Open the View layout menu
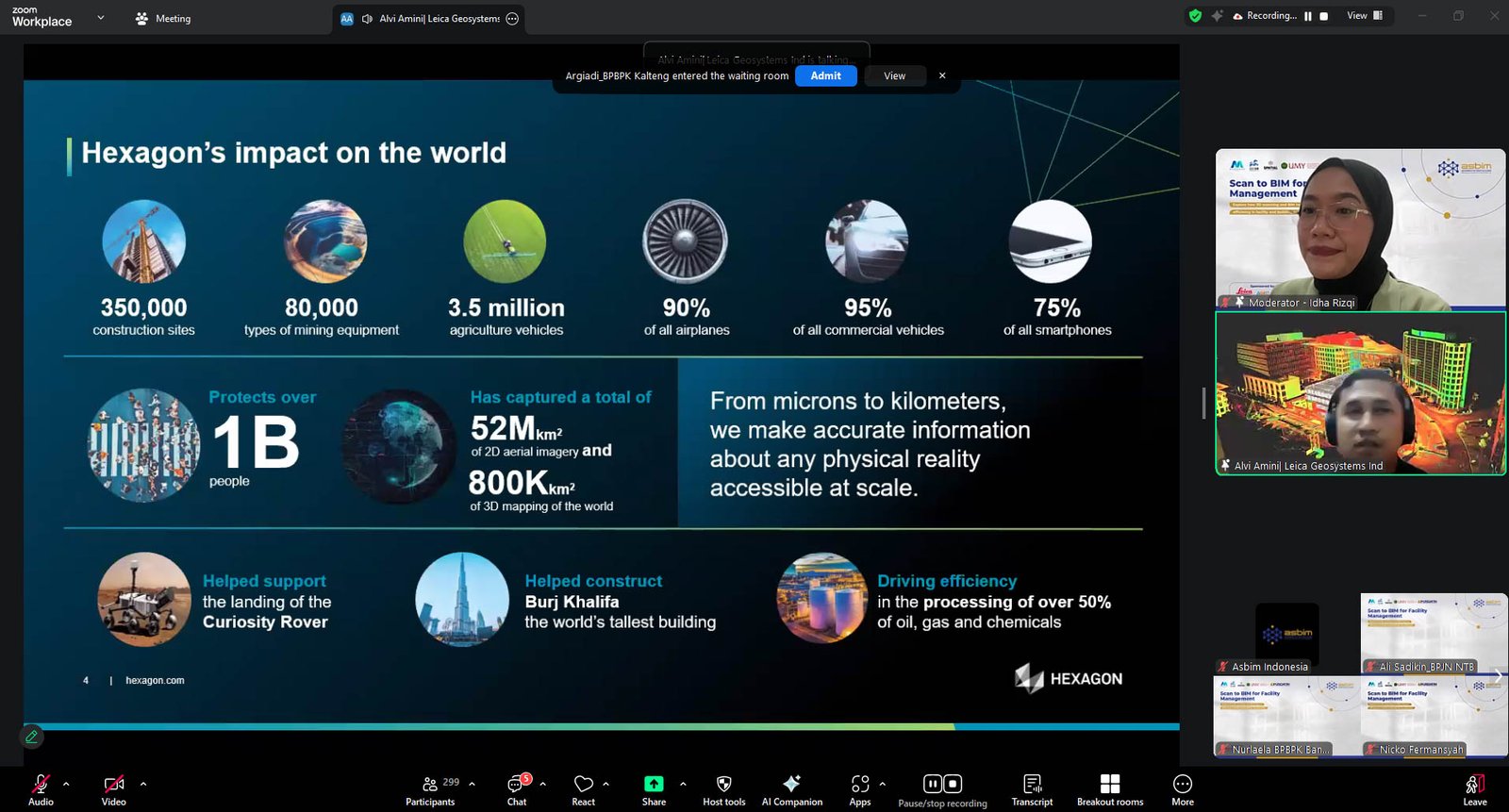1509x812 pixels. point(1364,16)
